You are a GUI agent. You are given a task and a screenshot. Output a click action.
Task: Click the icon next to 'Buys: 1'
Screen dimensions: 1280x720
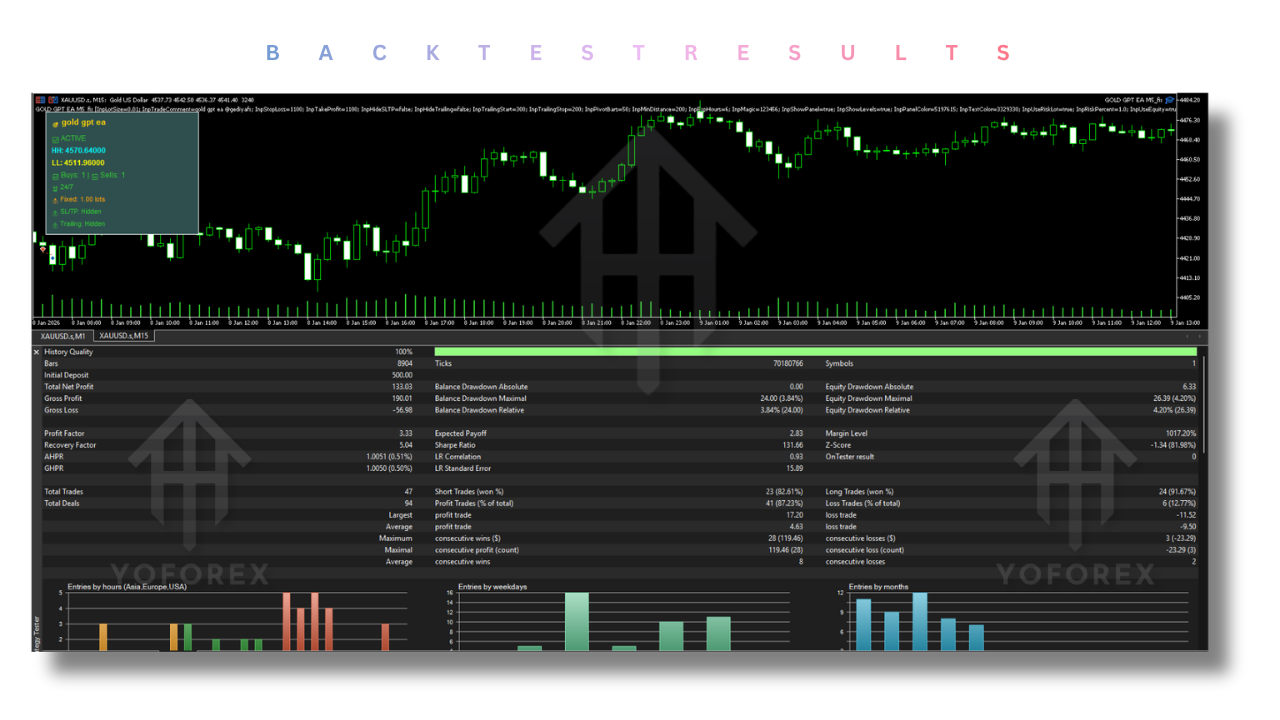coord(55,177)
